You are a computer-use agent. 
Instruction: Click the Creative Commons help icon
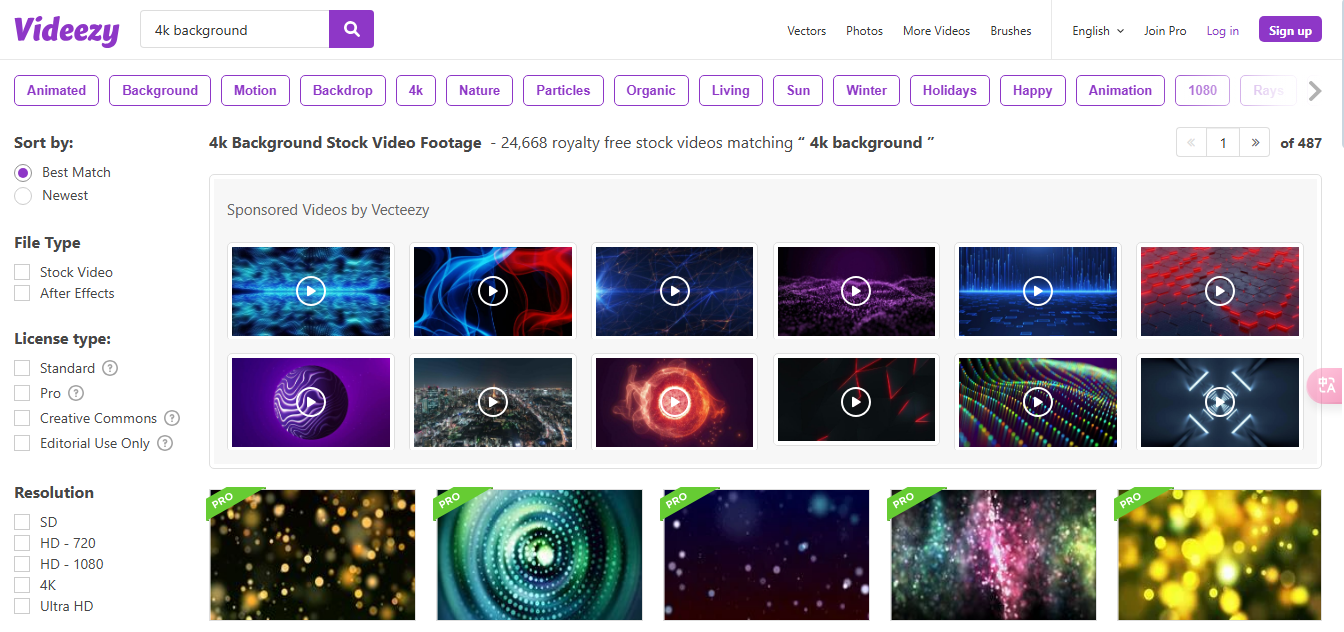coord(172,418)
